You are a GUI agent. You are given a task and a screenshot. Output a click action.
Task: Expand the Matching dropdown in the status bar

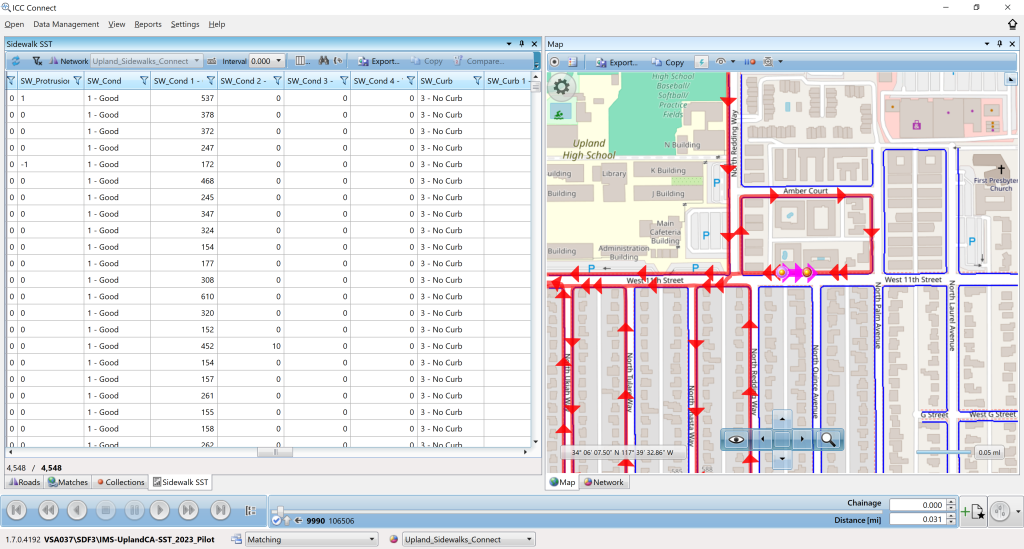374,540
